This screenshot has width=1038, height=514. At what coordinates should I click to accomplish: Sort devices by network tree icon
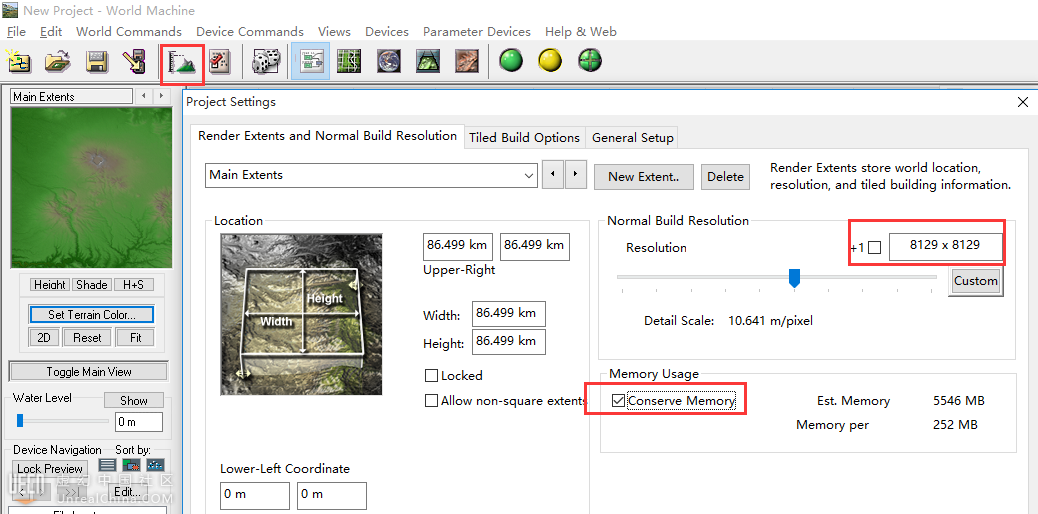[x=155, y=466]
